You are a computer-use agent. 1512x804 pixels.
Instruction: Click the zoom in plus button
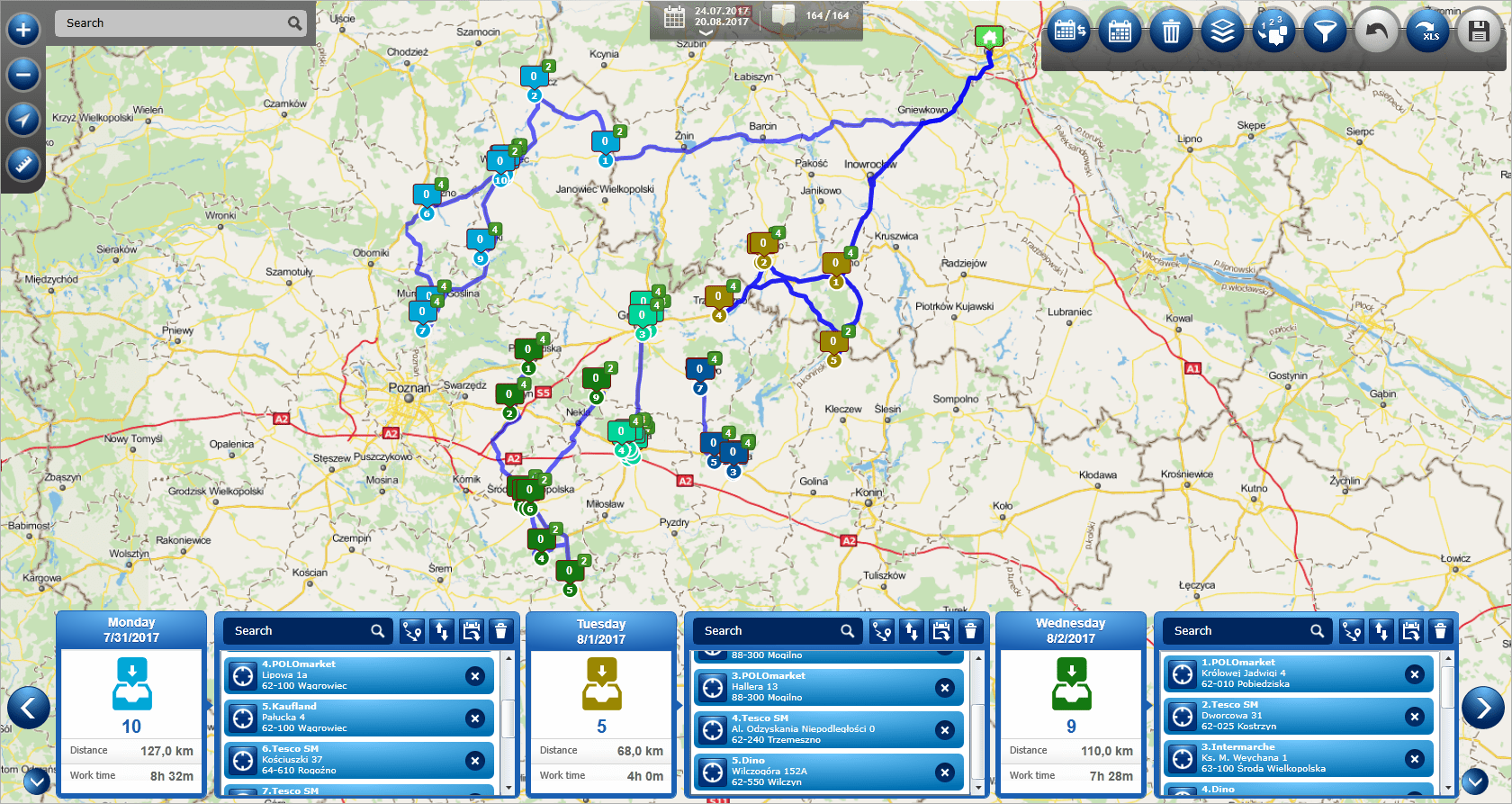[23, 30]
